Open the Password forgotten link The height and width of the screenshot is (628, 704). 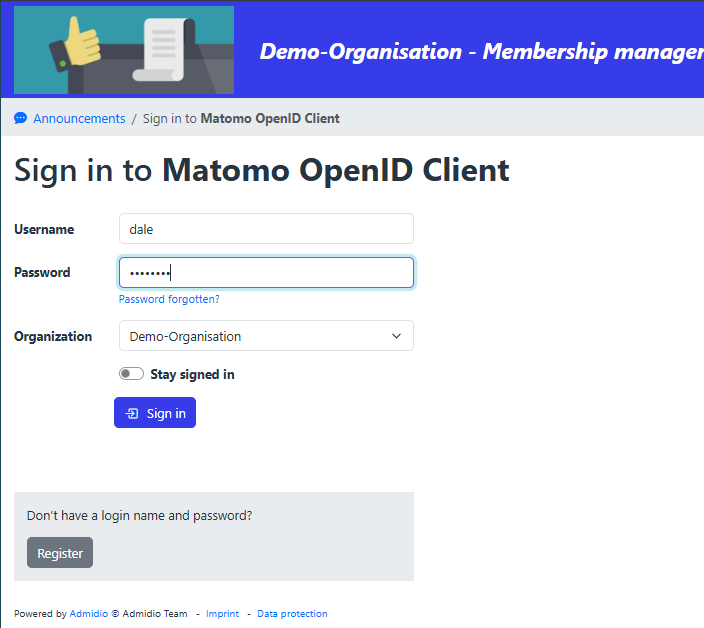169,299
